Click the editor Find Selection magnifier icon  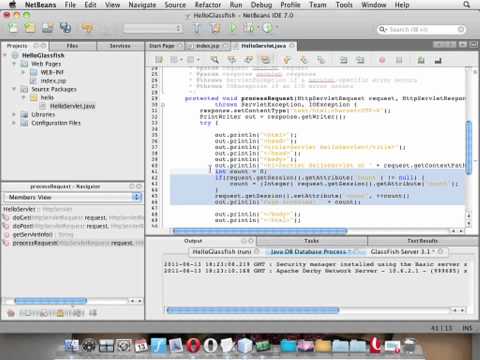[x=214, y=60]
